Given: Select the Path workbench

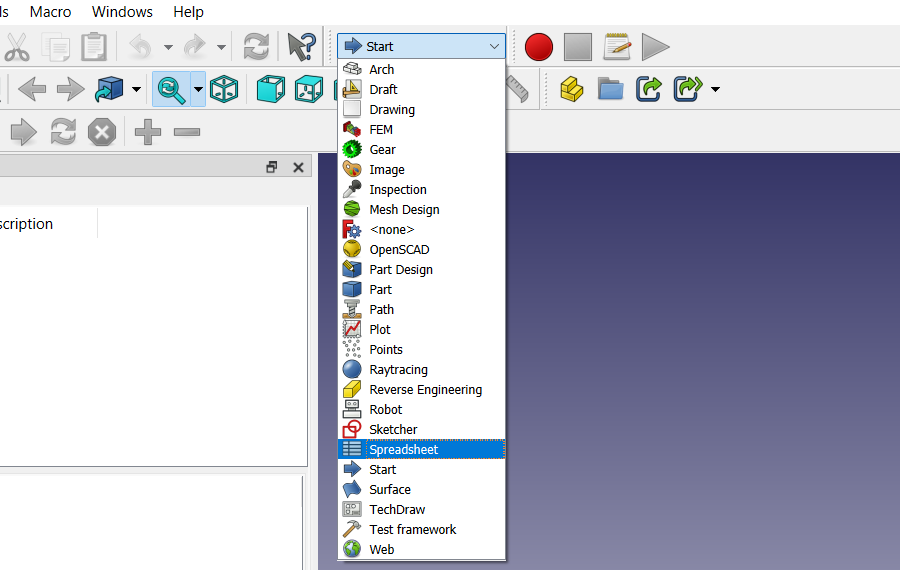Looking at the screenshot, I should click(x=421, y=309).
